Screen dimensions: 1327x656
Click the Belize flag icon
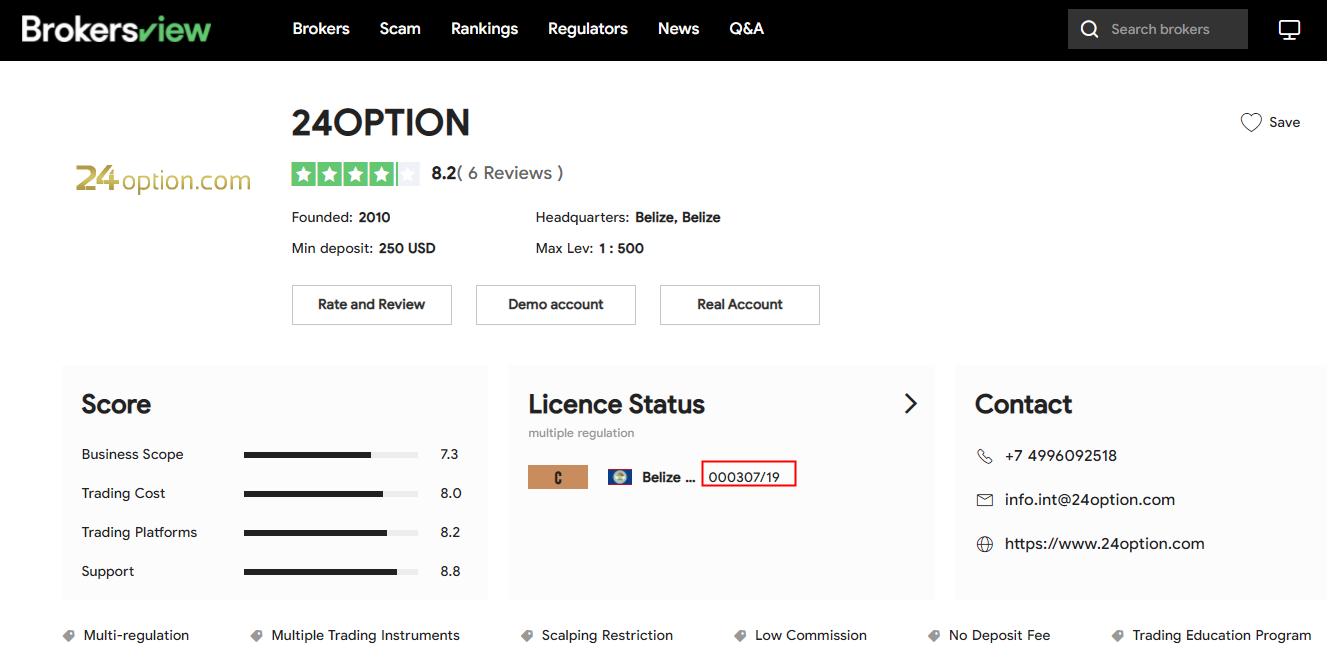620,477
